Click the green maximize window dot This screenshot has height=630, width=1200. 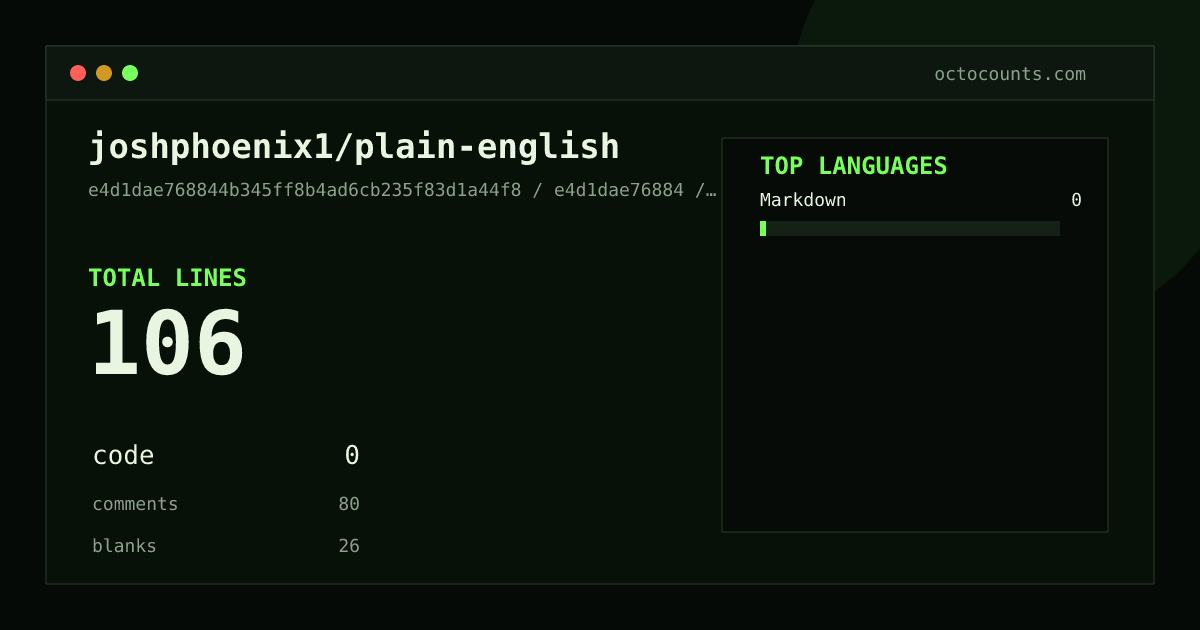click(130, 73)
